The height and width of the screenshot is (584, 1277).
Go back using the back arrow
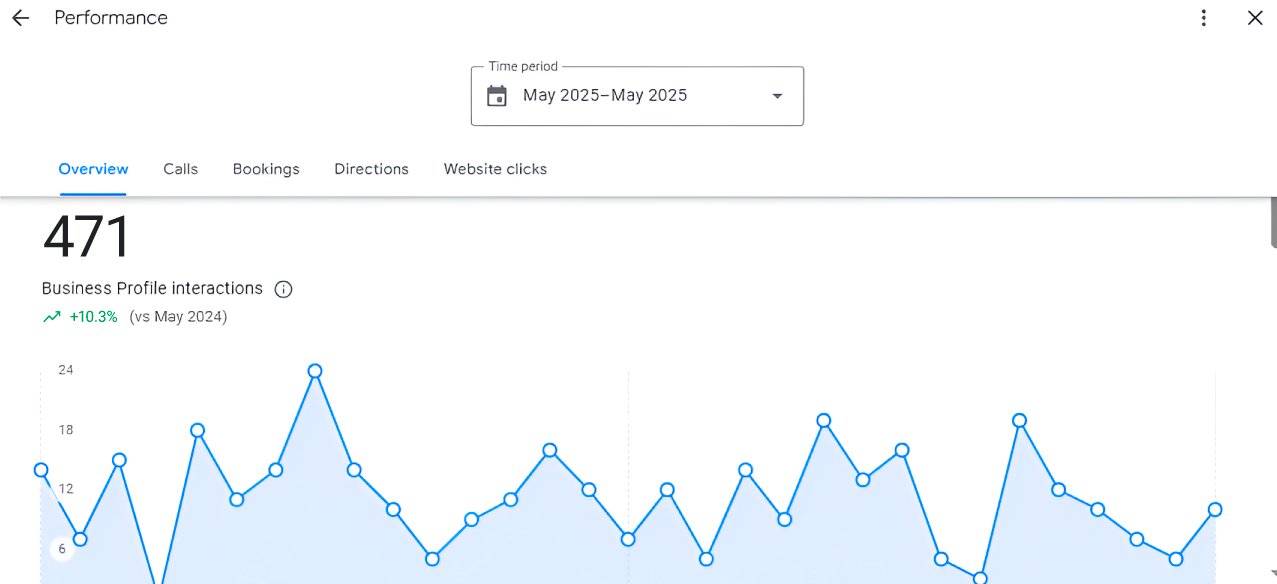coord(20,18)
